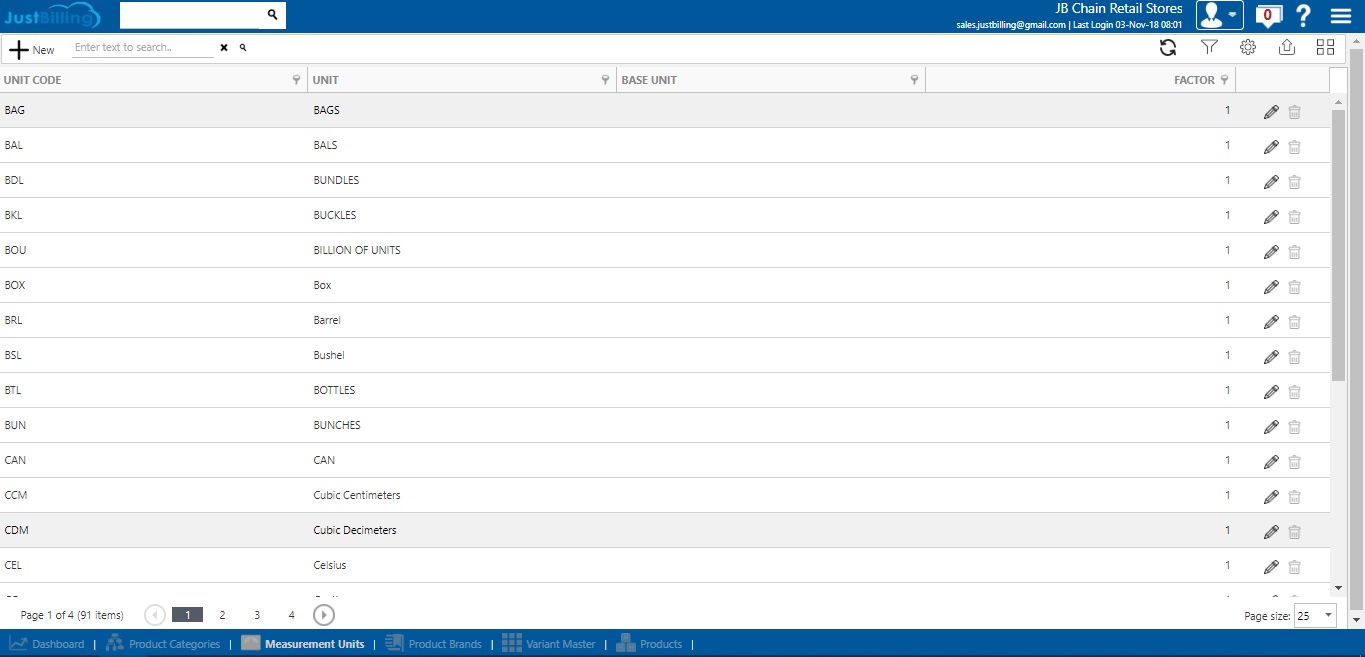Switch to tile view icon
This screenshot has width=1365, height=657.
pyautogui.click(x=1326, y=47)
